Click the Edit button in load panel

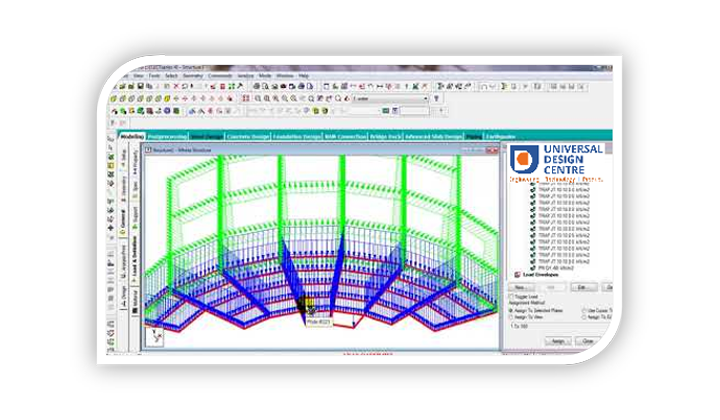[584, 287]
